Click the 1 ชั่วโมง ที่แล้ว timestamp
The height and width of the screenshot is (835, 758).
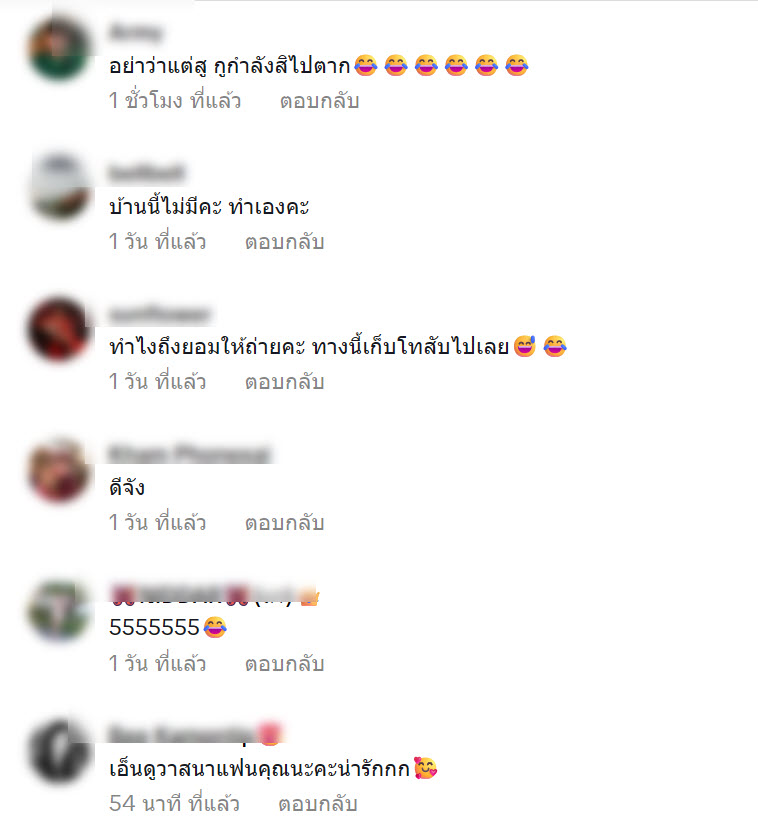tap(175, 101)
